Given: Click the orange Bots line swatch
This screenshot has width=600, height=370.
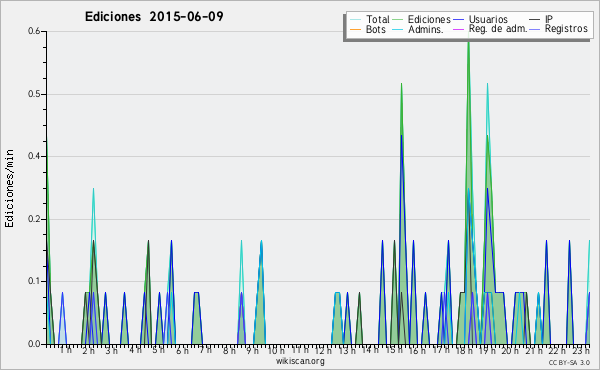Looking at the screenshot, I should (355, 29).
